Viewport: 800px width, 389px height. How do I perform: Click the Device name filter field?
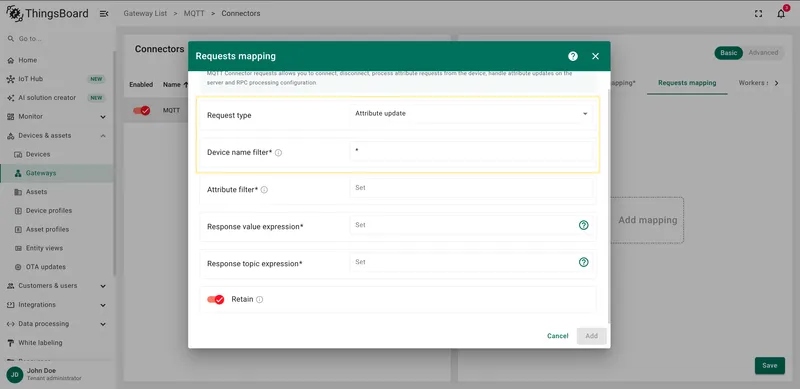470,152
